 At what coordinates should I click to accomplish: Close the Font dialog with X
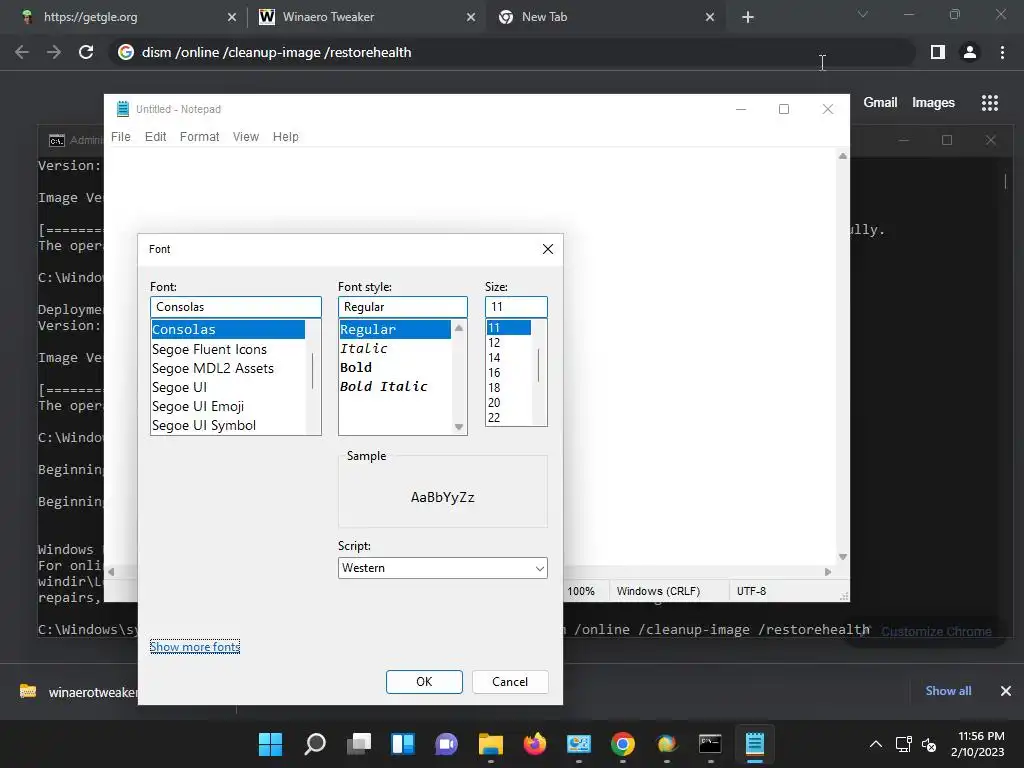548,249
